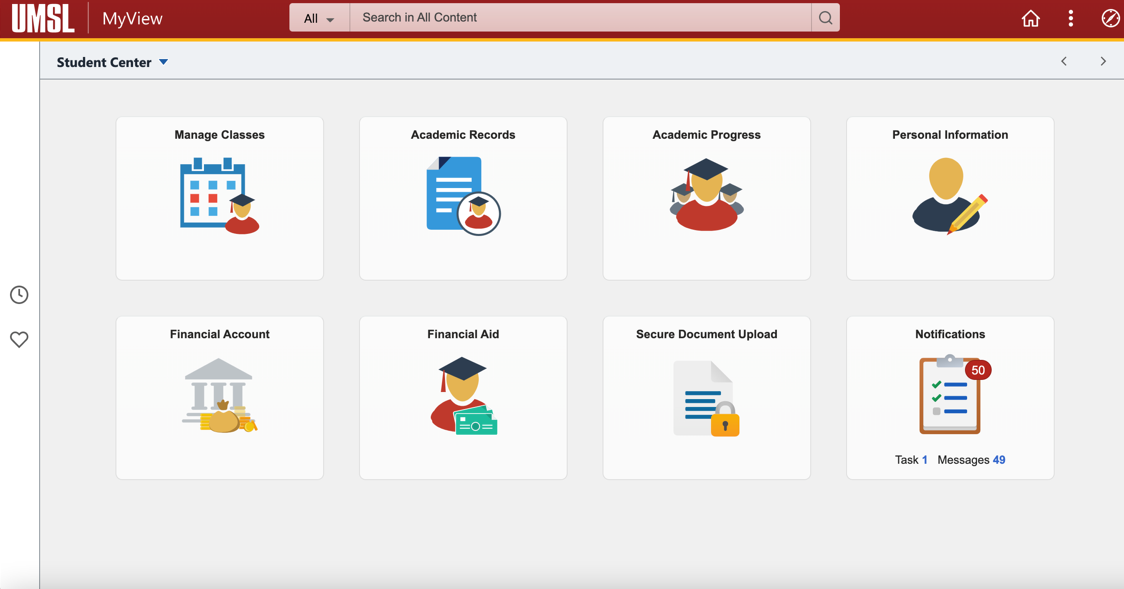Viewport: 1124px width, 589px height.
Task: Open the All search category dropdown
Action: (319, 18)
